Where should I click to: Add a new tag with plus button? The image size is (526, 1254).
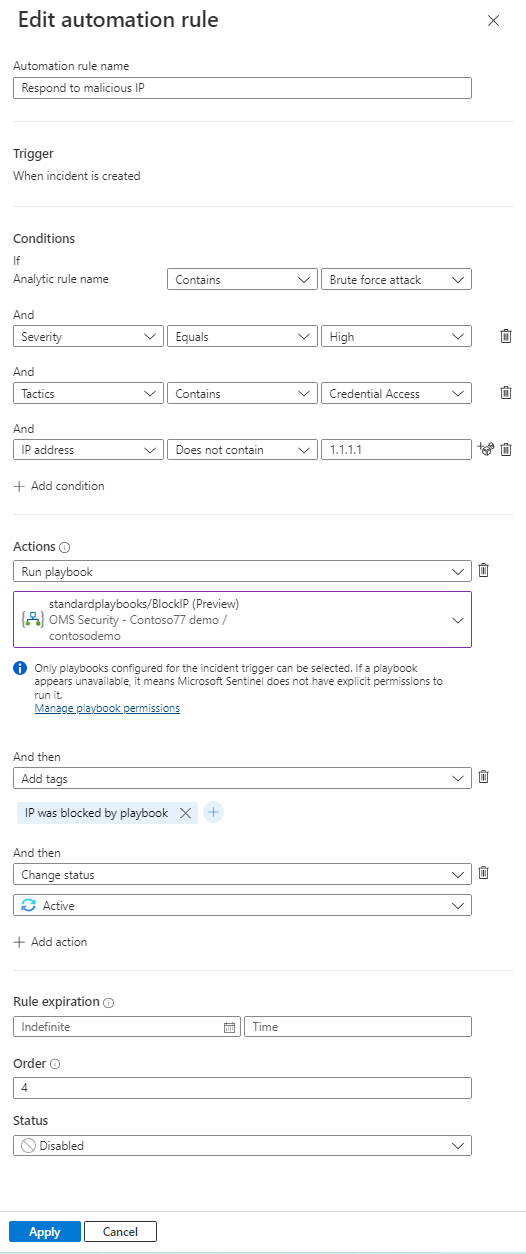pyautogui.click(x=213, y=813)
